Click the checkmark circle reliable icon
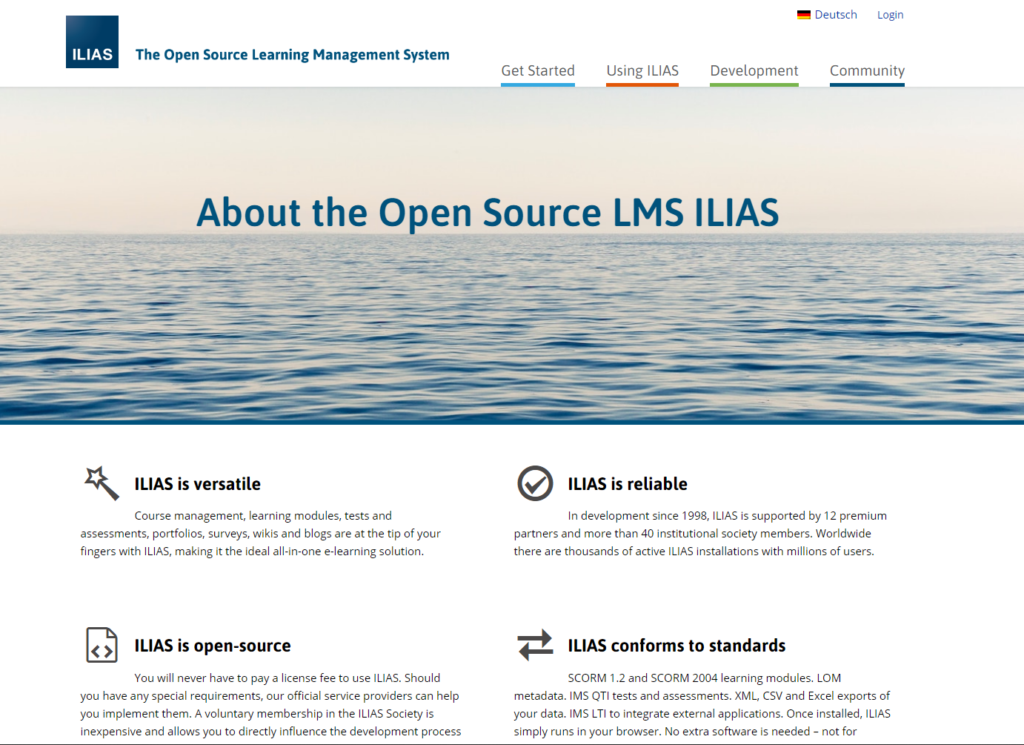Image resolution: width=1024 pixels, height=745 pixels. [x=535, y=483]
